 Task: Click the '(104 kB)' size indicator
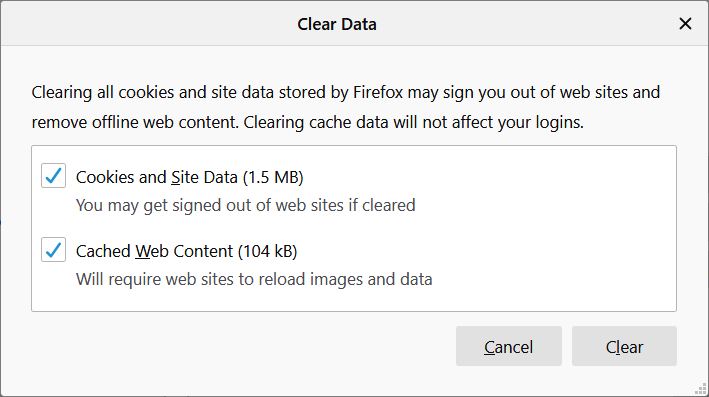[x=268, y=251]
